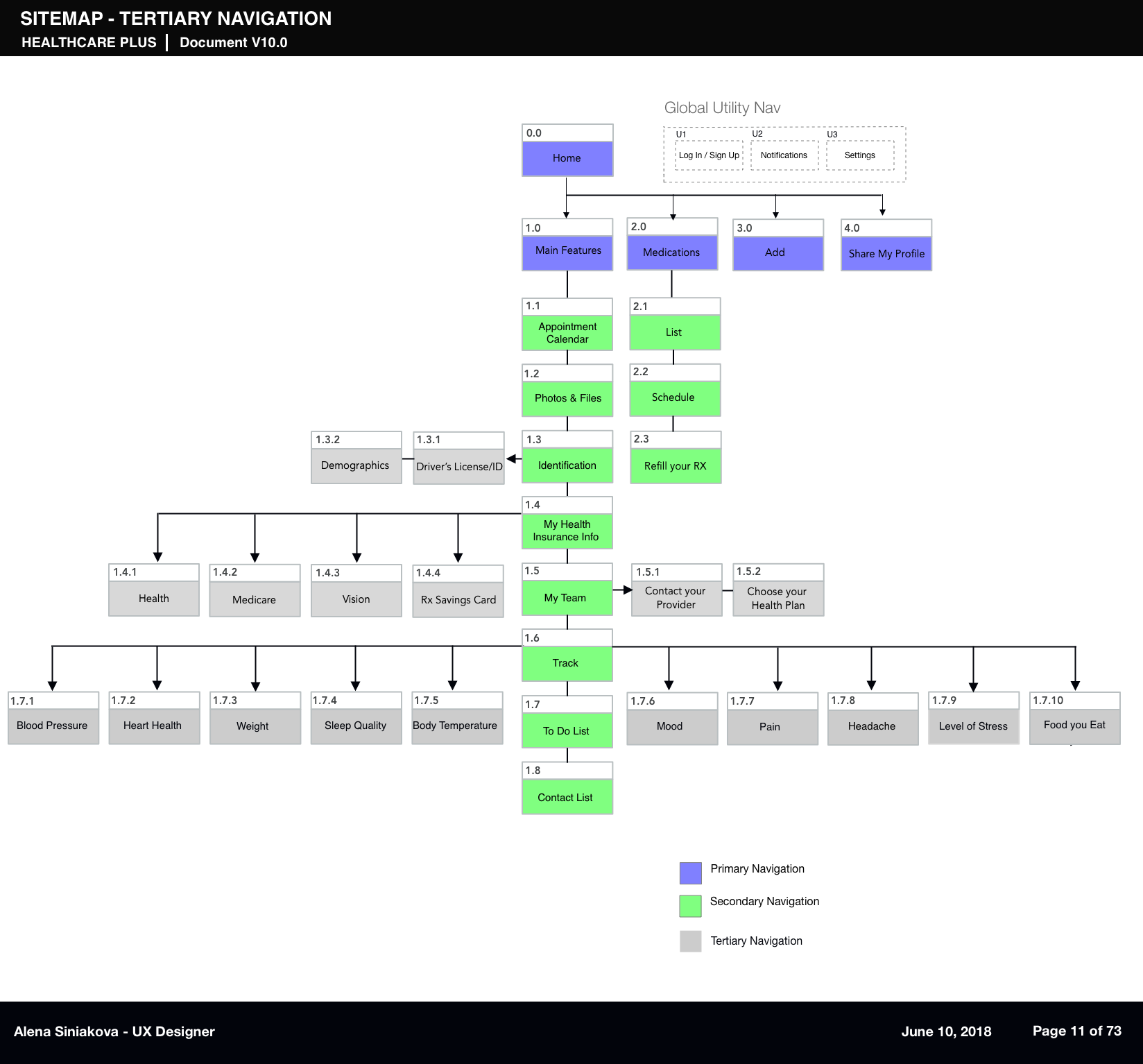The image size is (1143, 1064).
Task: Click the Secondary Navigation green legend swatch
Action: [x=691, y=906]
